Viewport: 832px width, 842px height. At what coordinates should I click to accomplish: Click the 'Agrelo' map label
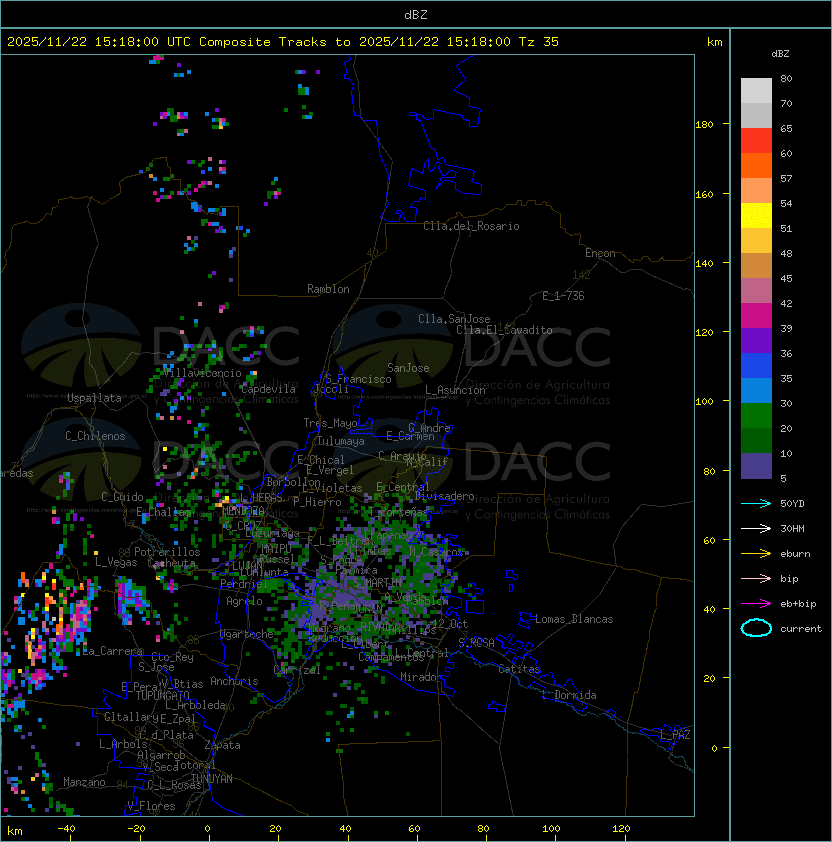[244, 601]
